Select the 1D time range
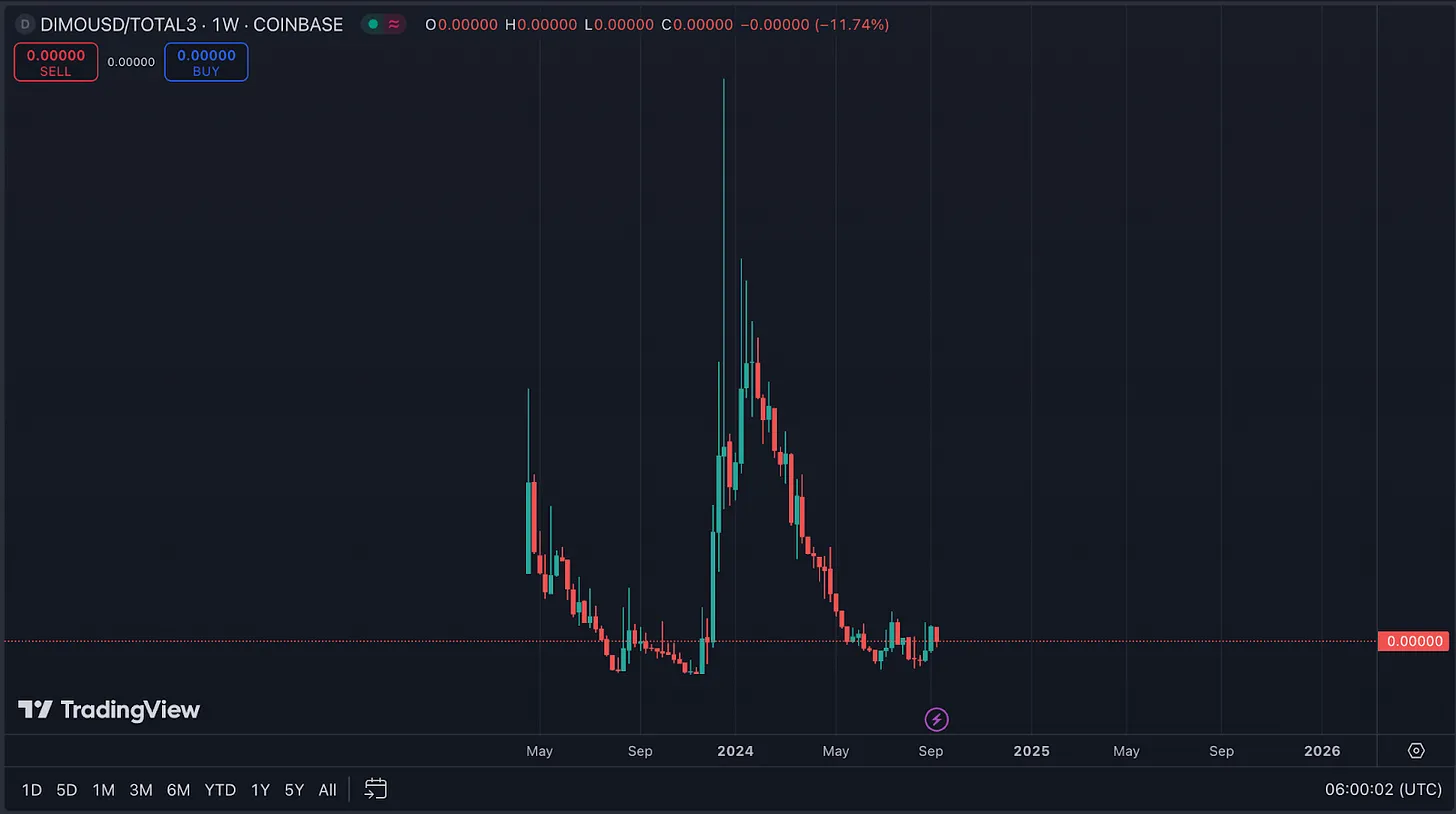Image resolution: width=1456 pixels, height=814 pixels. pos(32,790)
